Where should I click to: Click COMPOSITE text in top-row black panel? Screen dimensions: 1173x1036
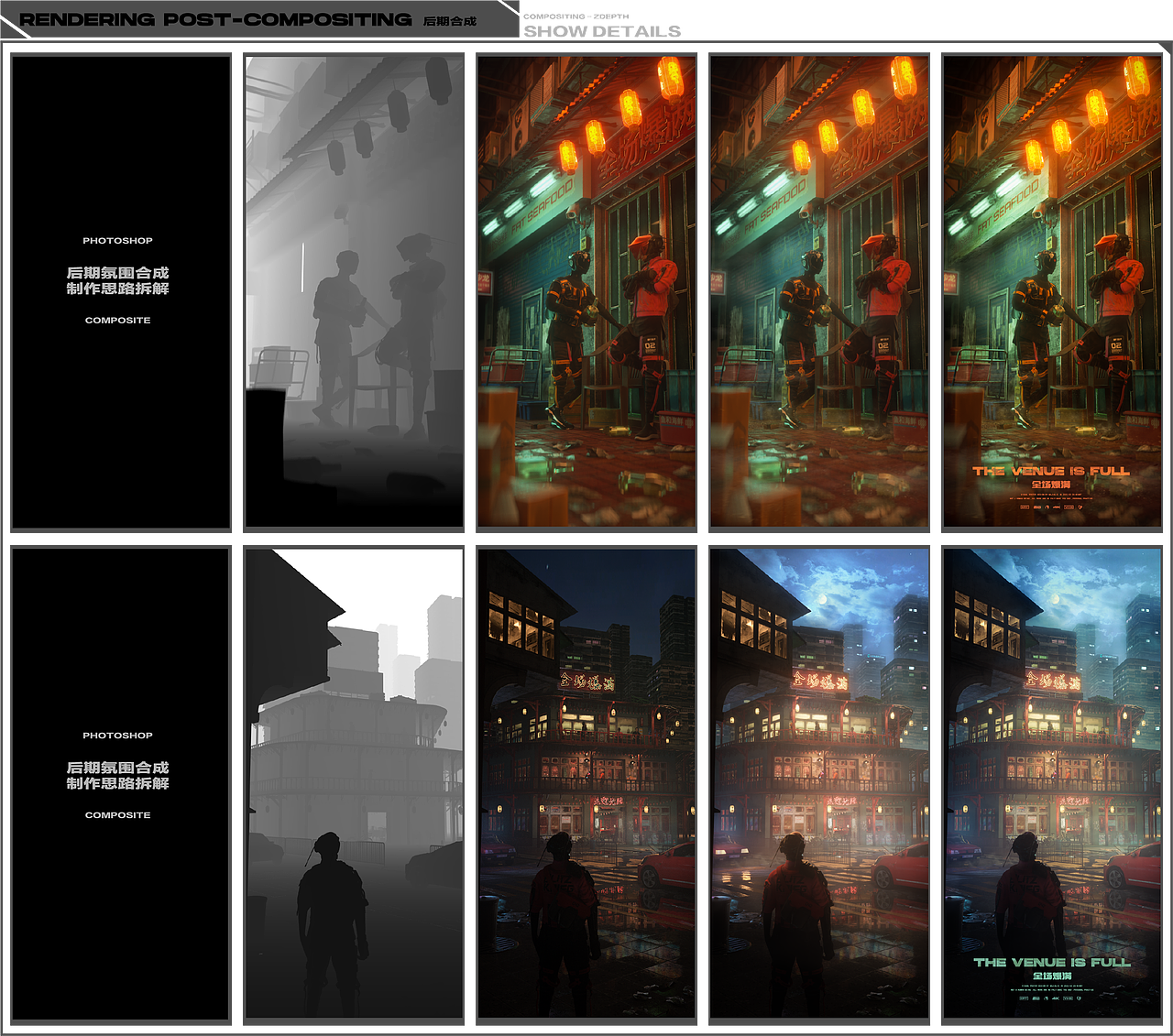(x=117, y=321)
